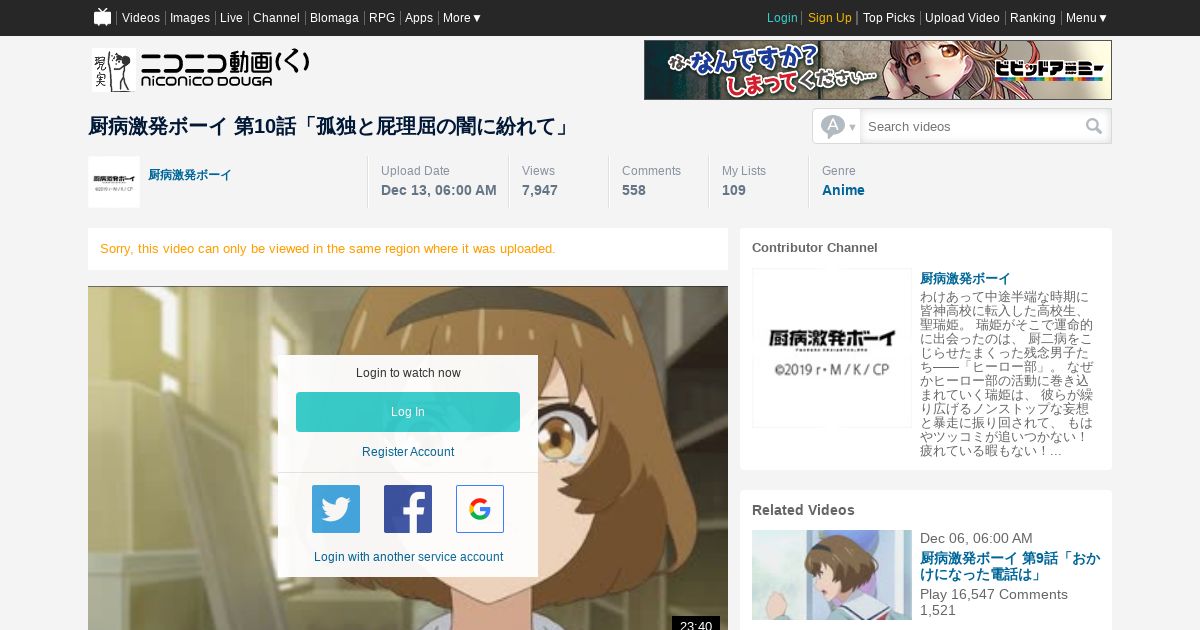
Task: Open Images in the top navigation
Action: [x=190, y=18]
